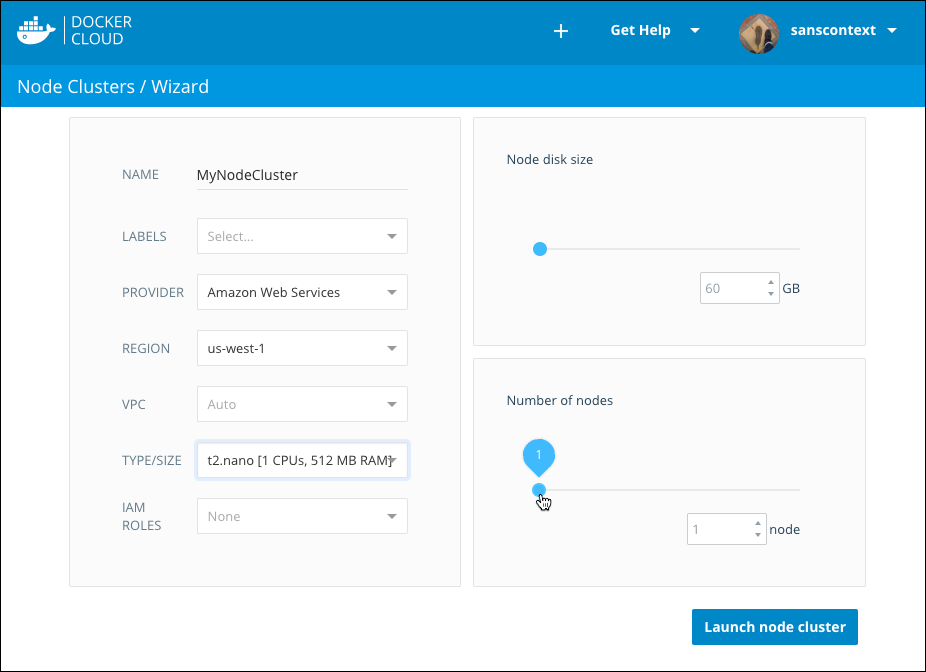Open the Provider dropdown
The width and height of the screenshot is (926, 672).
tap(302, 293)
